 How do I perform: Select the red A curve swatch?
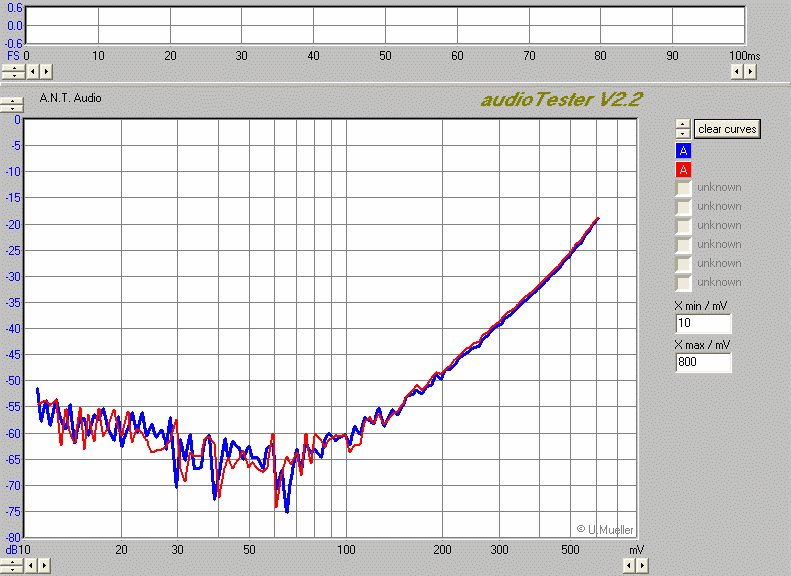(683, 170)
